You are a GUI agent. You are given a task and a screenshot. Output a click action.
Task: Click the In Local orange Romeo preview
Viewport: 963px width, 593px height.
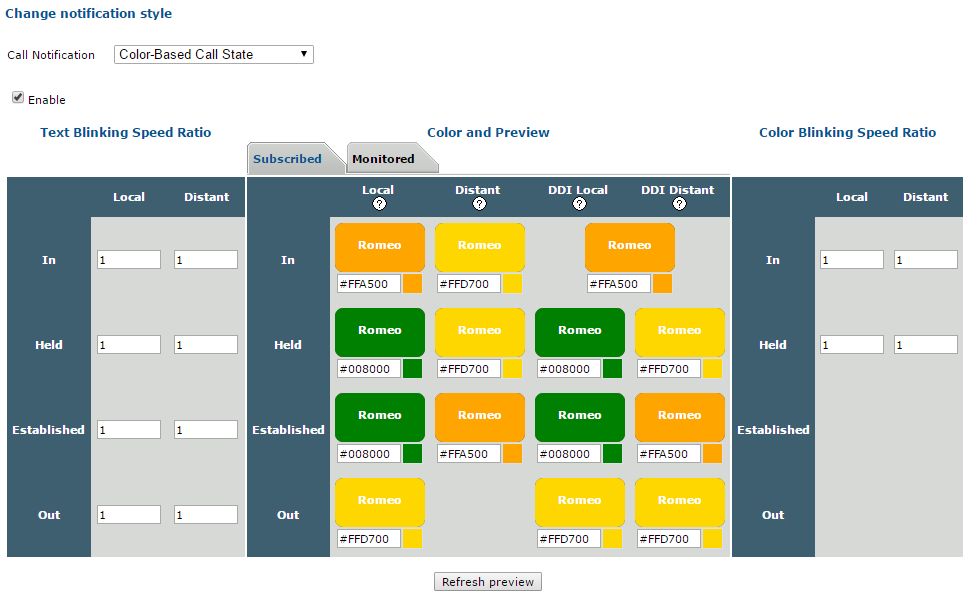pyautogui.click(x=380, y=247)
